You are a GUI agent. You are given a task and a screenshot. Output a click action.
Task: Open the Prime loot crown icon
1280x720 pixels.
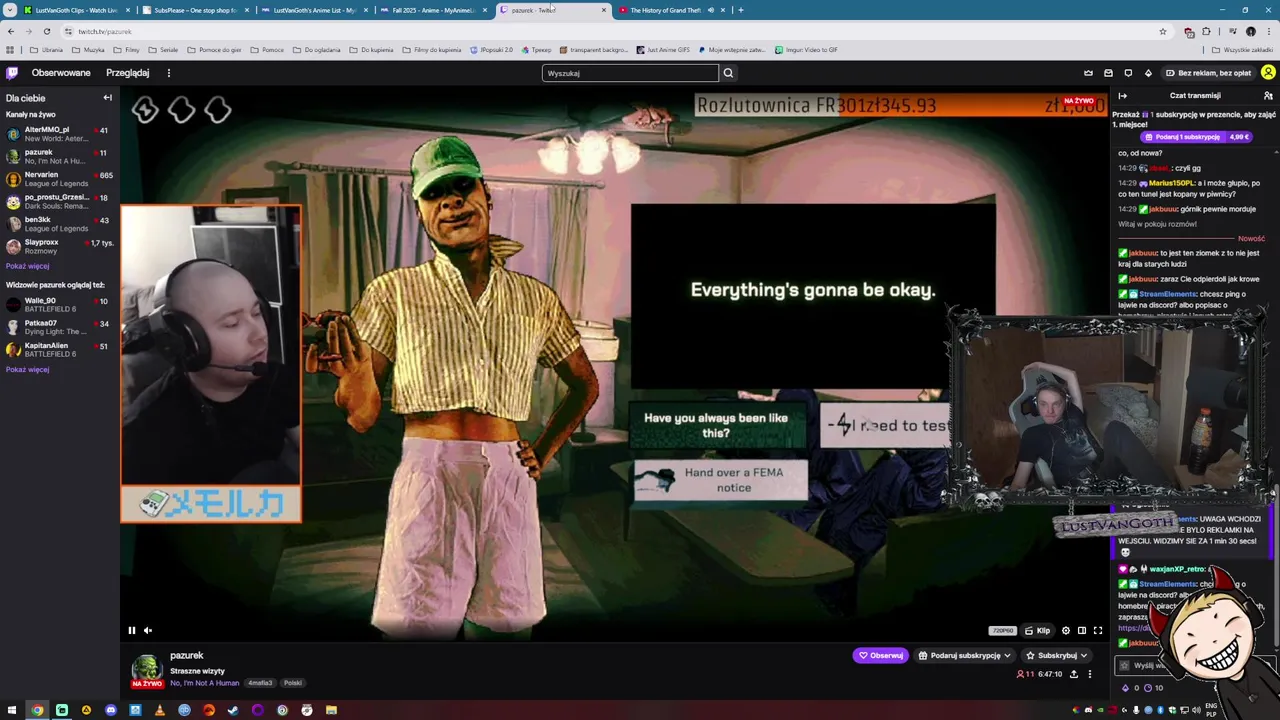point(1088,73)
